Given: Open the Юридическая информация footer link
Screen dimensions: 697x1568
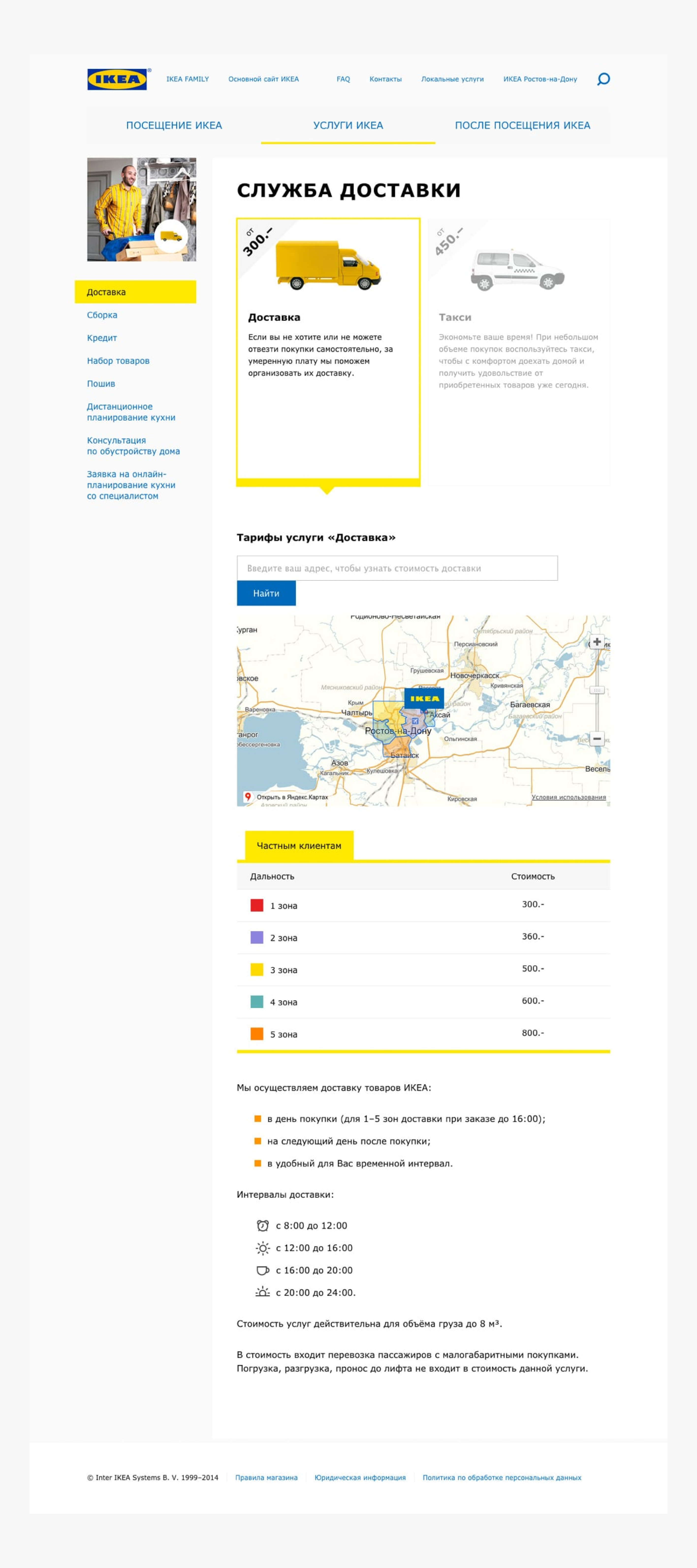Looking at the screenshot, I should pyautogui.click(x=360, y=1477).
